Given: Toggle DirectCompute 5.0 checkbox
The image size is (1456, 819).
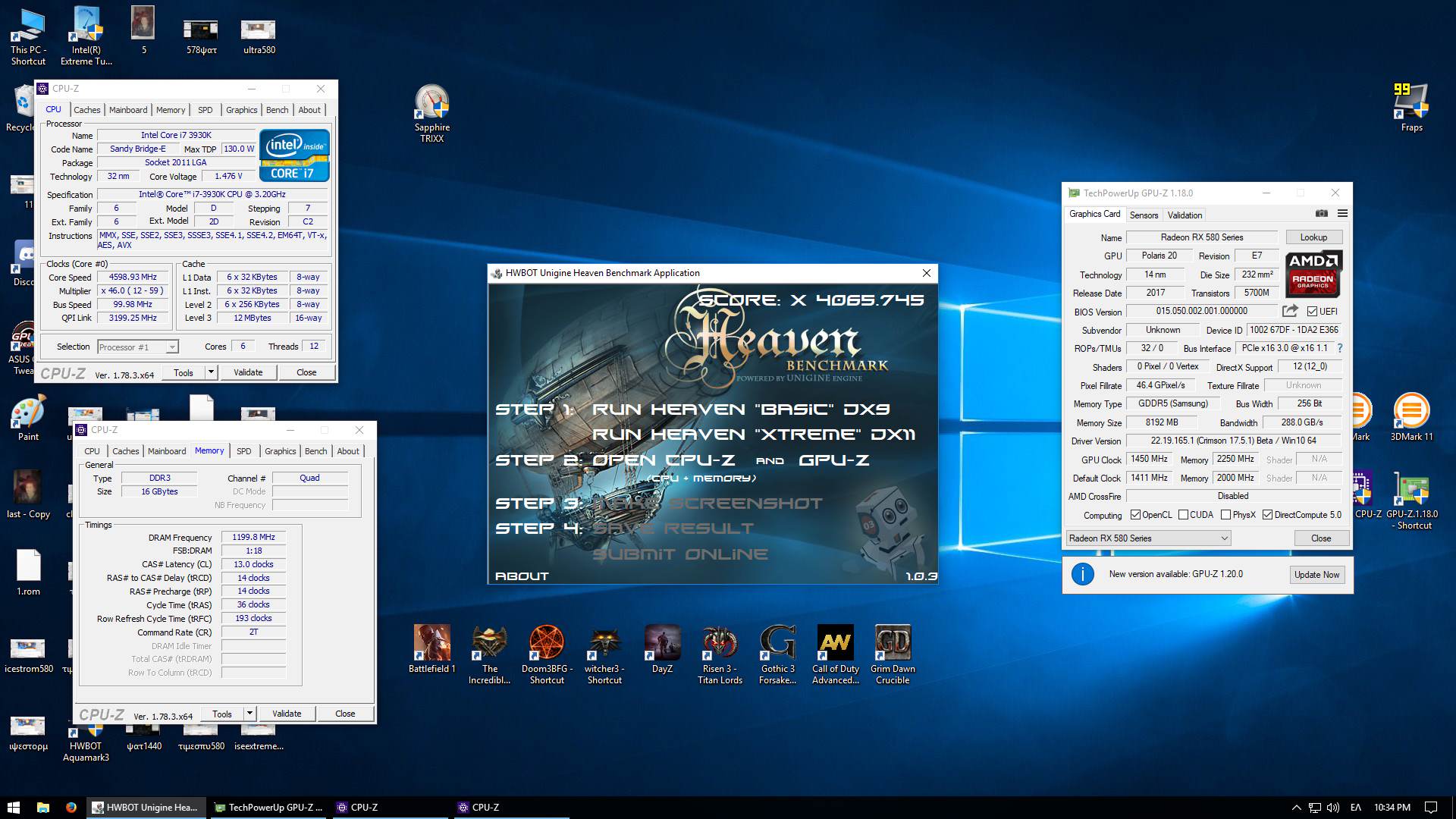Looking at the screenshot, I should [x=1267, y=515].
